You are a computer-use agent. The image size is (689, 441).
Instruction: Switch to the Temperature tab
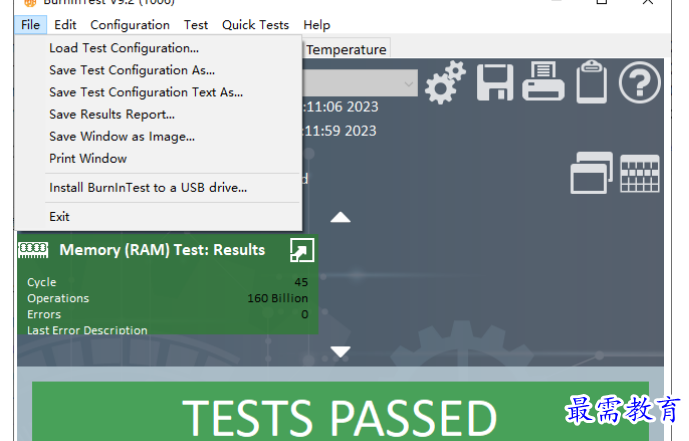(x=346, y=49)
